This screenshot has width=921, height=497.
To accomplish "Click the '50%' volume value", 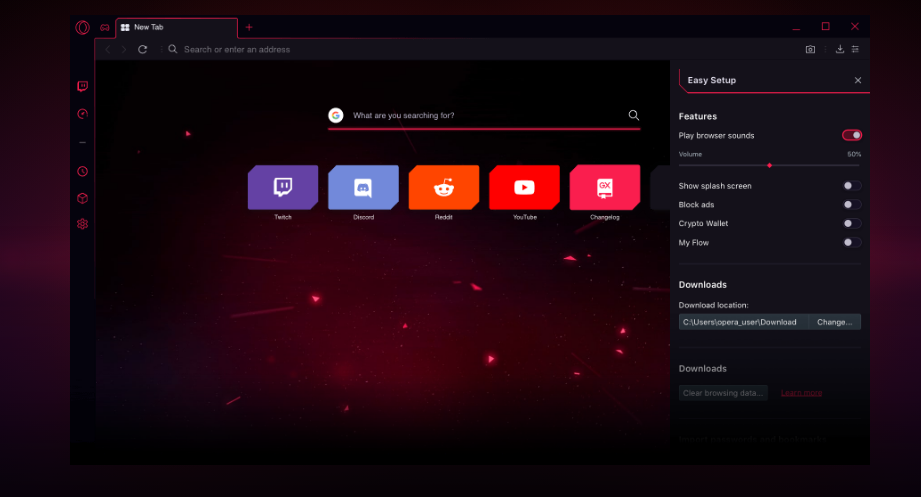I will pos(854,155).
